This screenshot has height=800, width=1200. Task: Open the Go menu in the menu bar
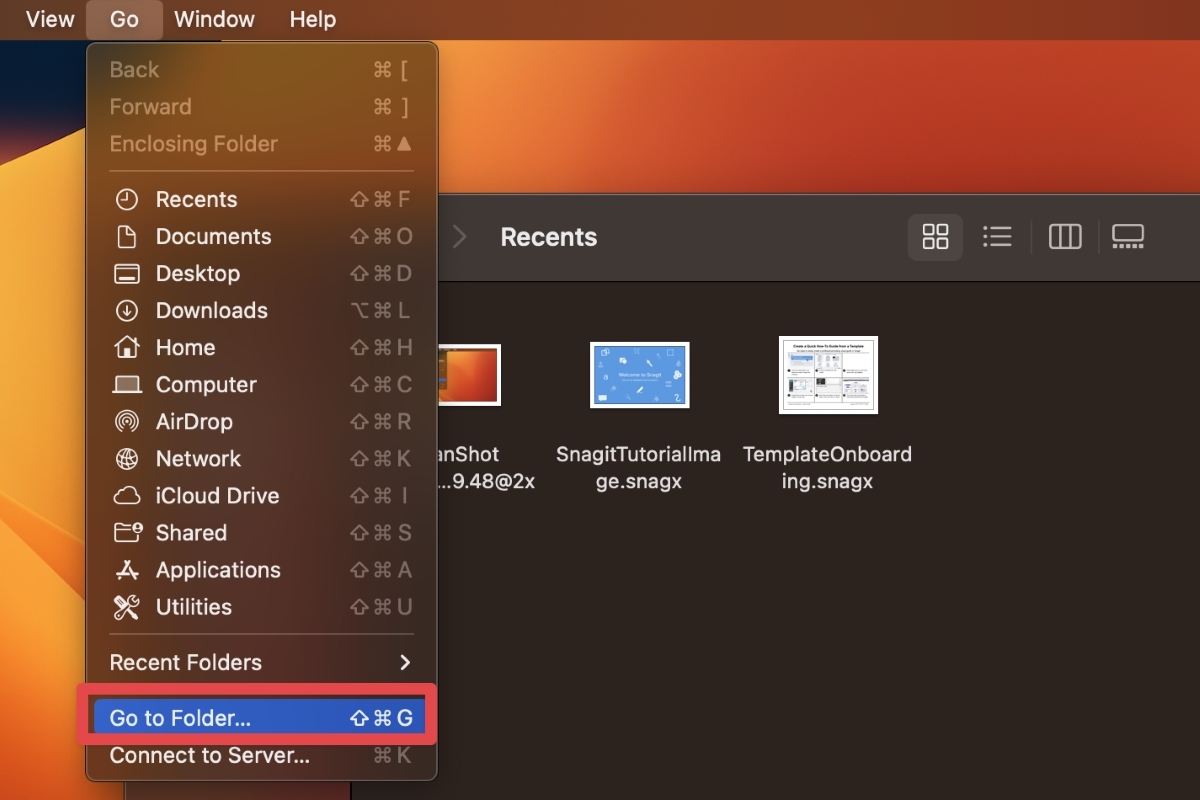[123, 19]
